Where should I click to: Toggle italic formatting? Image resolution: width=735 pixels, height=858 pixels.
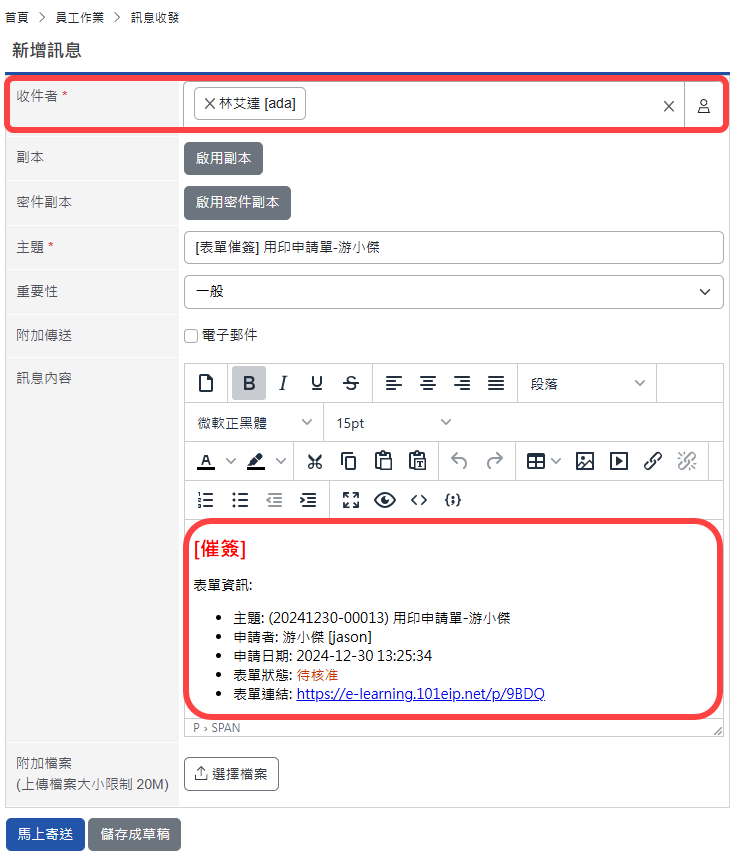tap(283, 383)
